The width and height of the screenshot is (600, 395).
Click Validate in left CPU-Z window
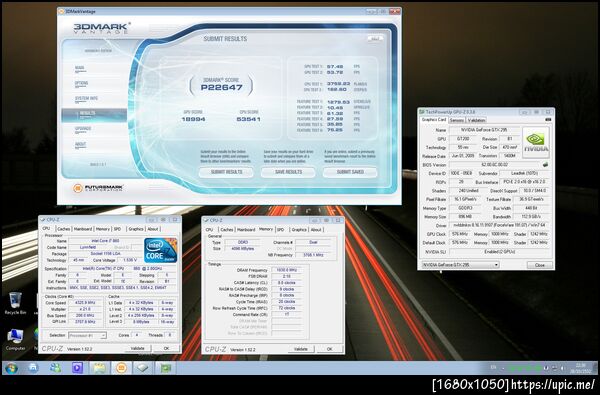pyautogui.click(x=137, y=348)
